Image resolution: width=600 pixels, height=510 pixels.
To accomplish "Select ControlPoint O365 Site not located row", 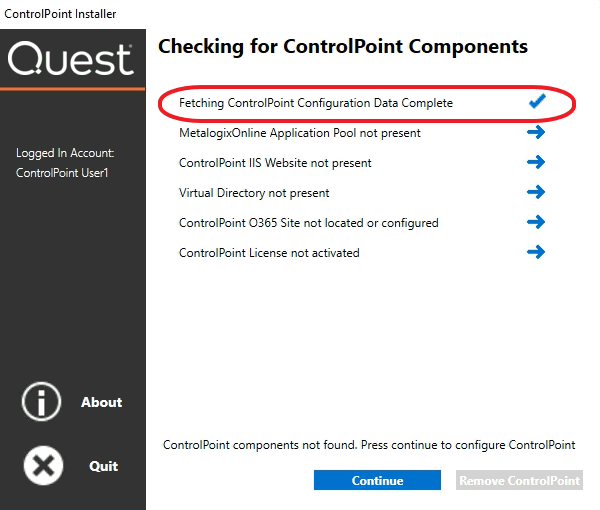I will tap(308, 223).
